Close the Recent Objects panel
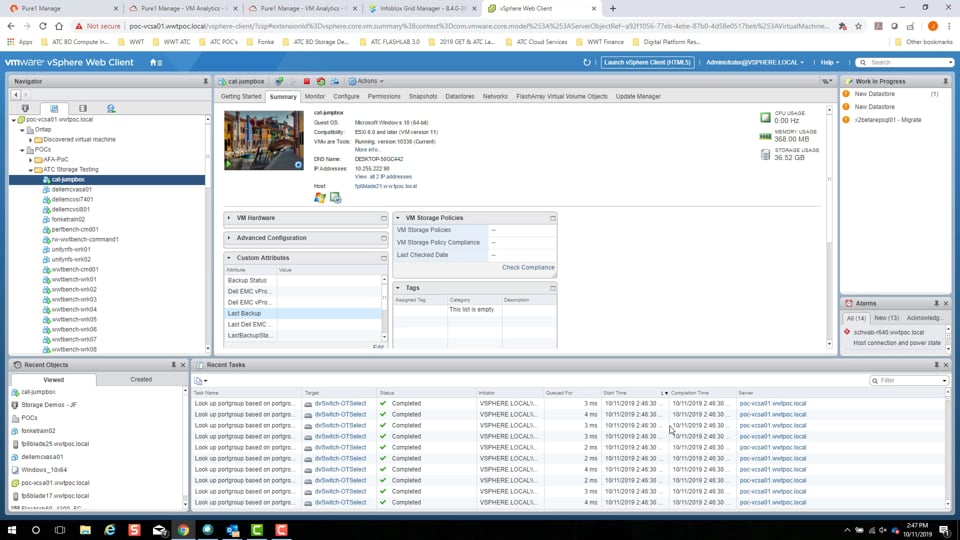960x540 pixels. tap(183, 365)
